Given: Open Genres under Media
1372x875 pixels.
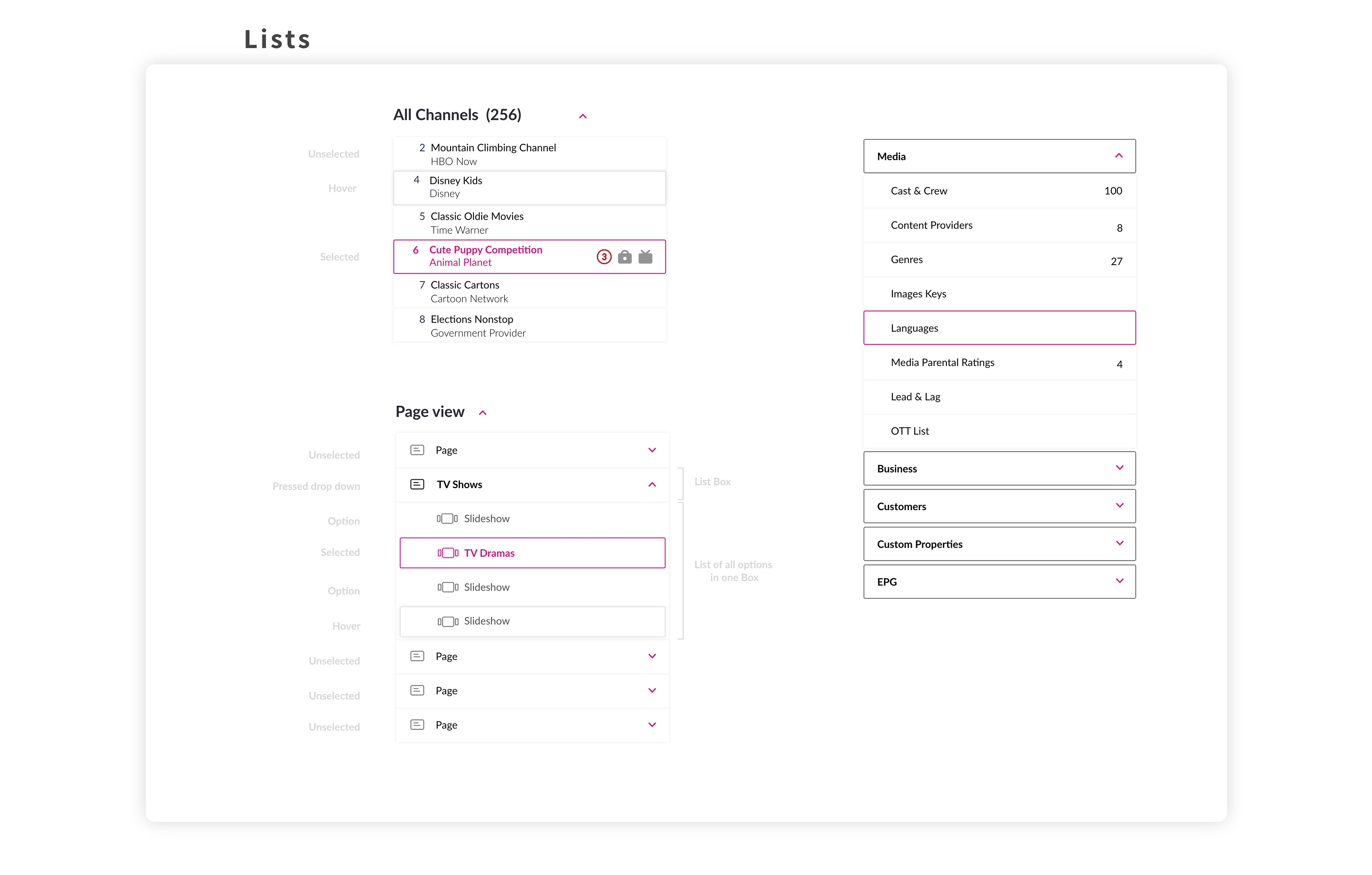Looking at the screenshot, I should click(999, 259).
